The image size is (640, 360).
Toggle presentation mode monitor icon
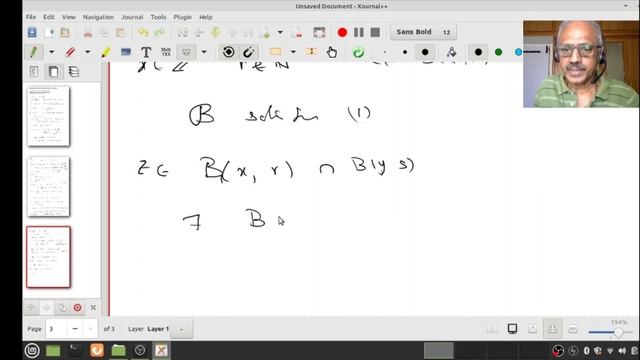point(512,329)
